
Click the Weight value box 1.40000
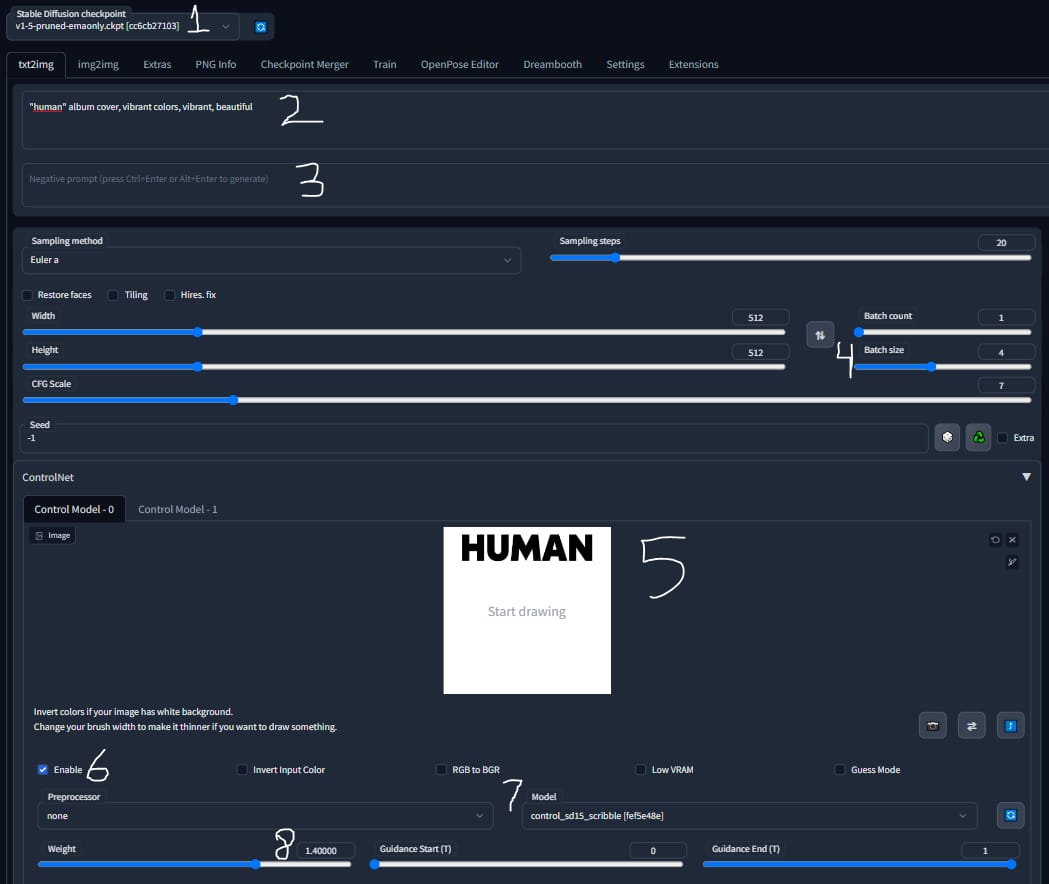pos(325,851)
